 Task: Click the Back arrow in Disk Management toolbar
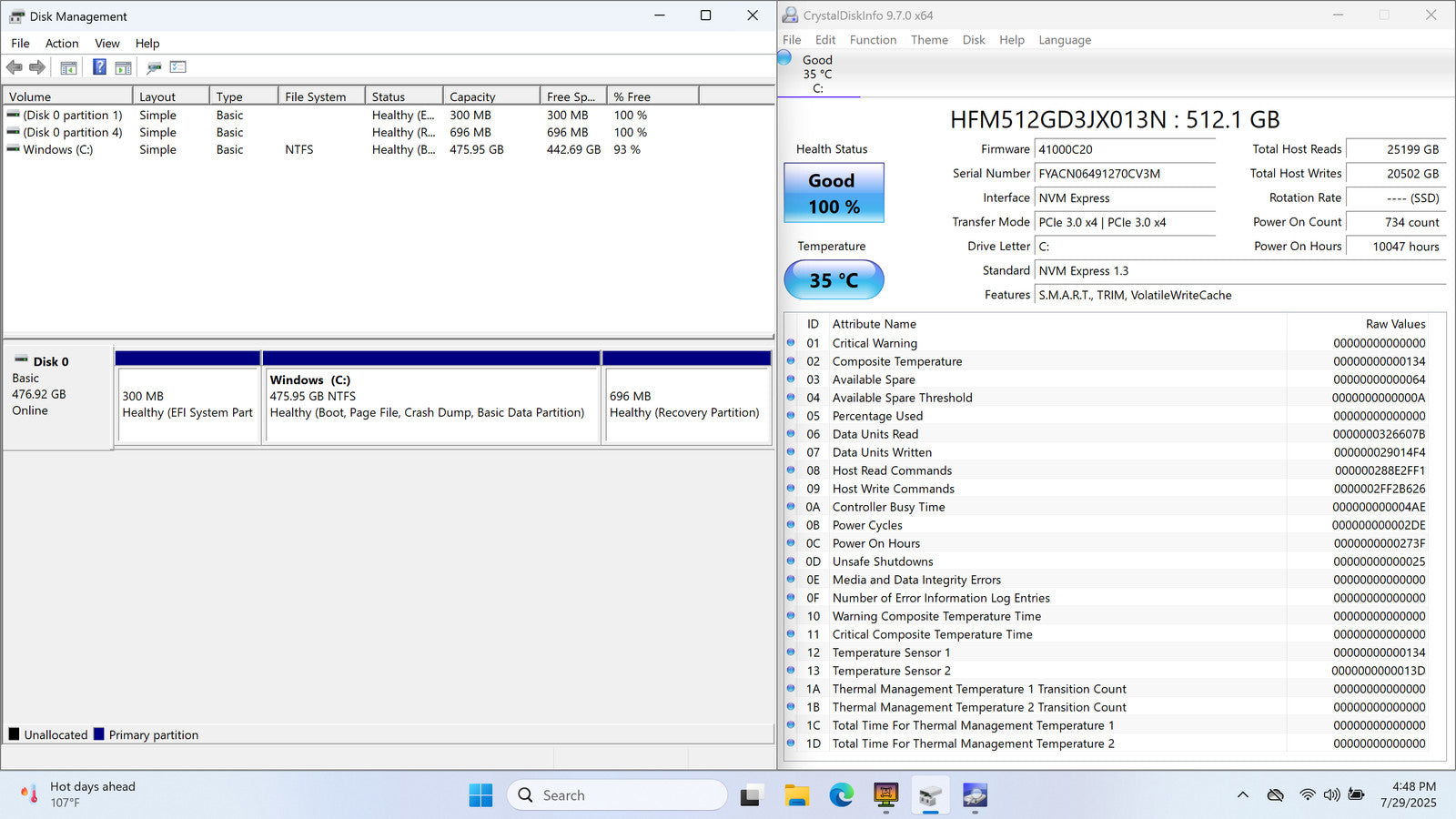pyautogui.click(x=15, y=67)
